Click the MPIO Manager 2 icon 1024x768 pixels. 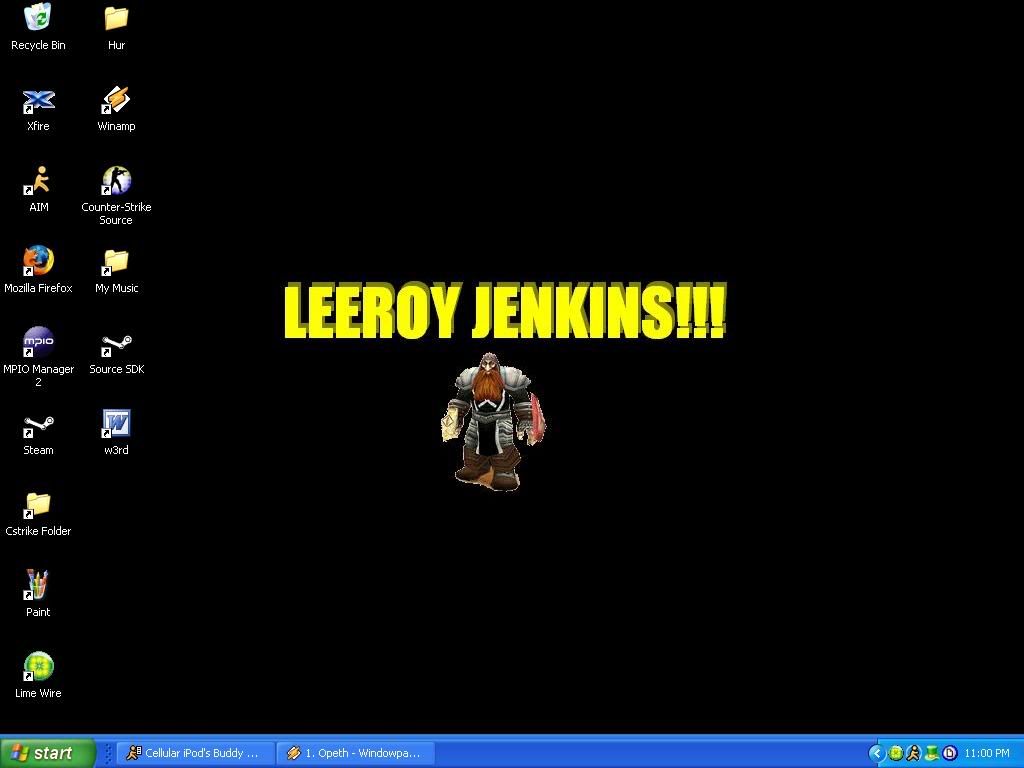pos(38,344)
